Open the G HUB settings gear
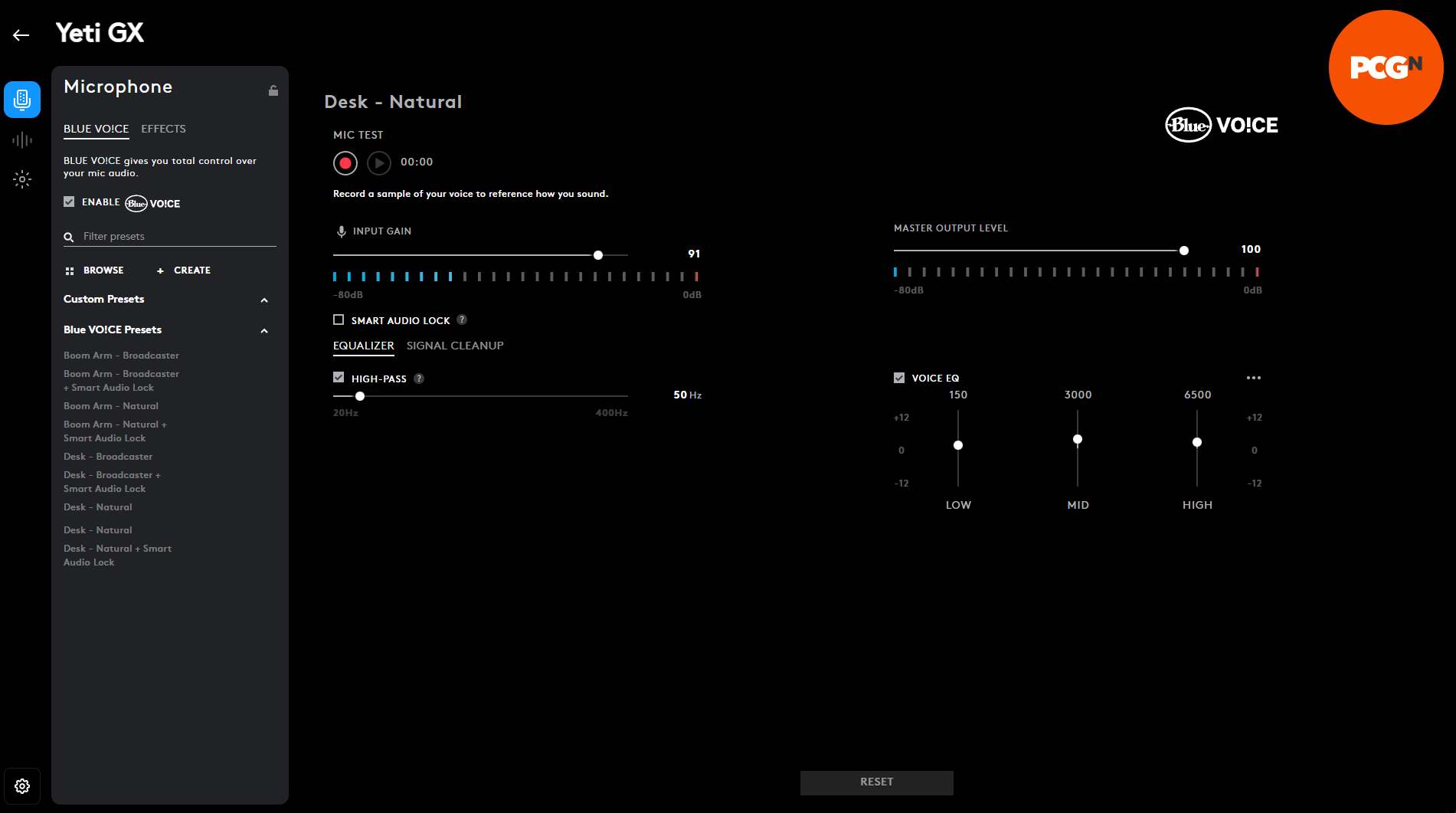The height and width of the screenshot is (813, 1456). pyautogui.click(x=22, y=786)
